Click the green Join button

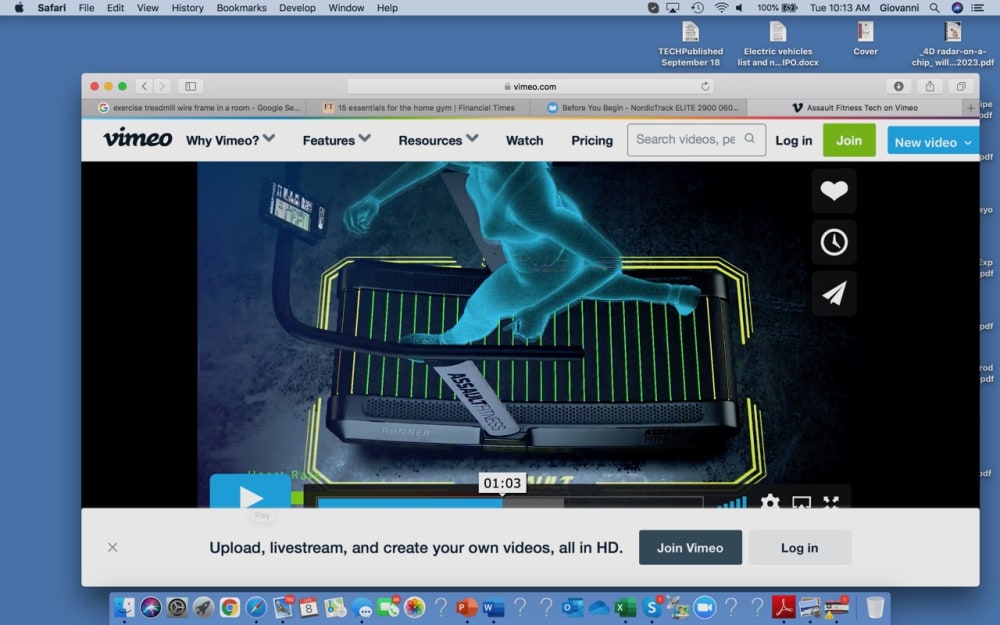click(x=849, y=140)
